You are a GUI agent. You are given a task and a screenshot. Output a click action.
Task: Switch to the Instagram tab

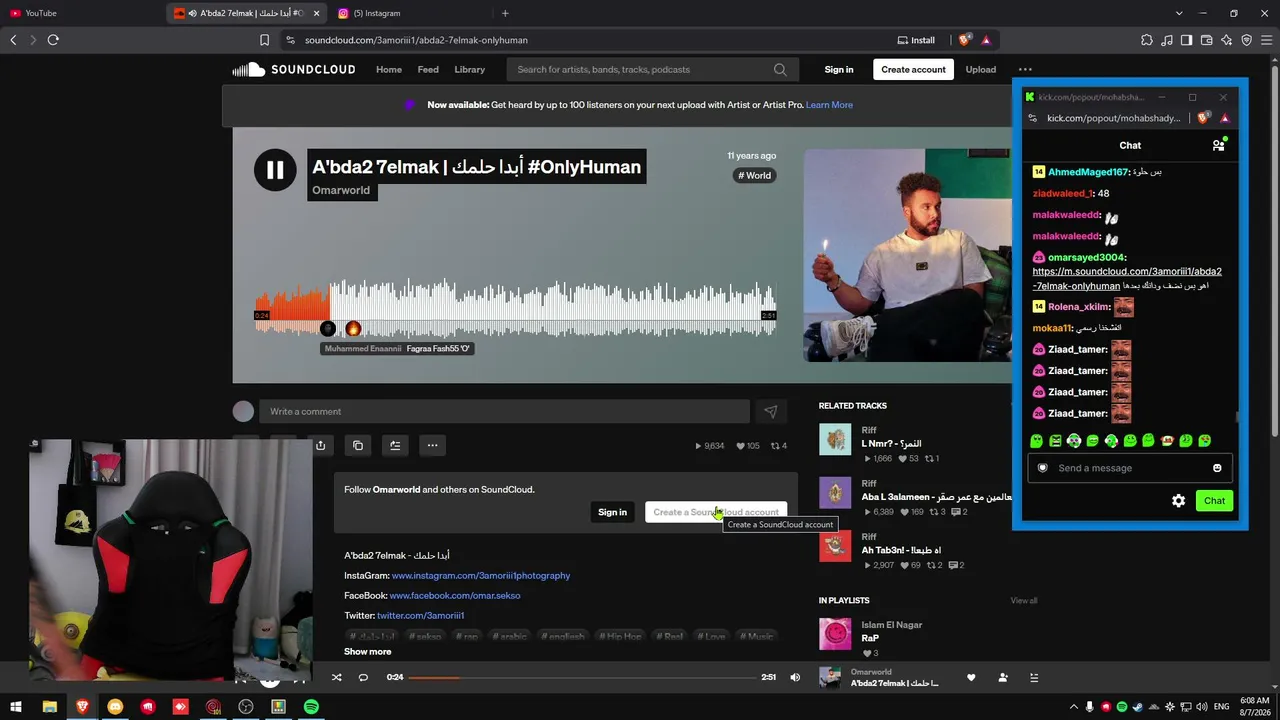(x=410, y=13)
